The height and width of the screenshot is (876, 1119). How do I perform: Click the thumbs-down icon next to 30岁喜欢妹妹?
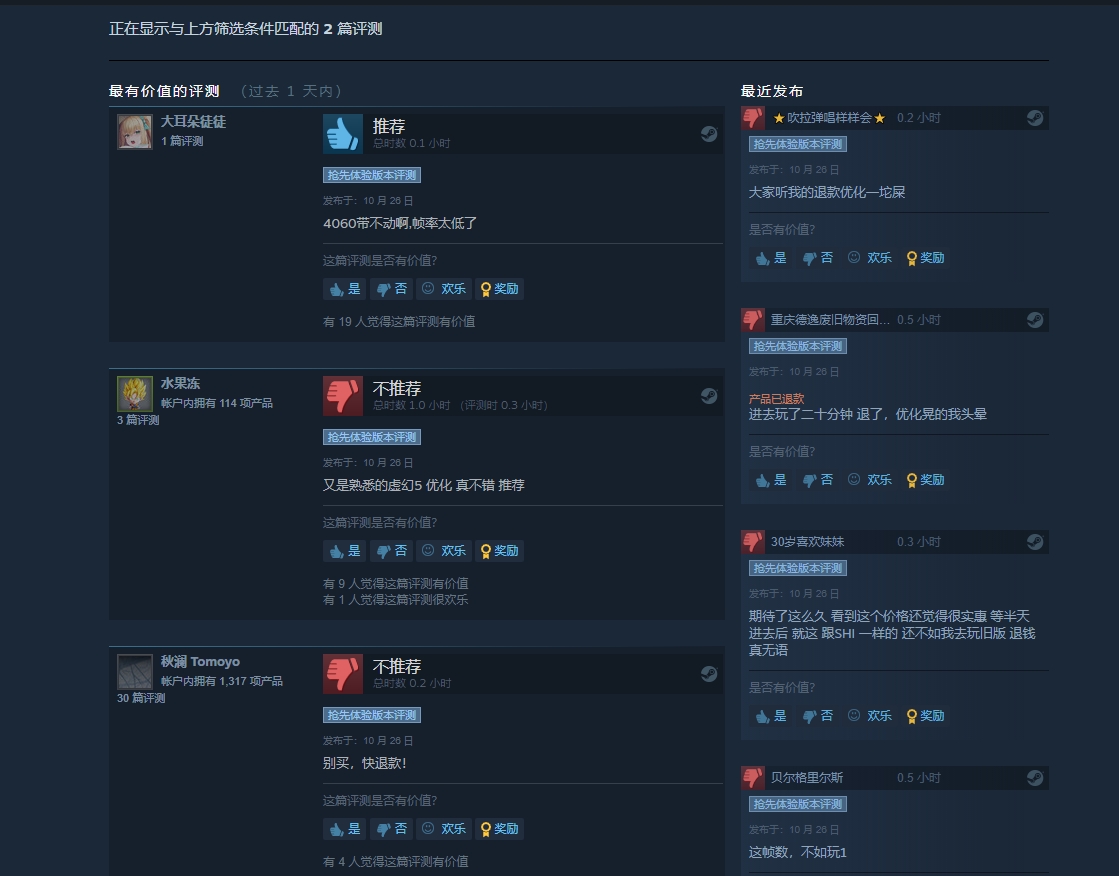(753, 542)
